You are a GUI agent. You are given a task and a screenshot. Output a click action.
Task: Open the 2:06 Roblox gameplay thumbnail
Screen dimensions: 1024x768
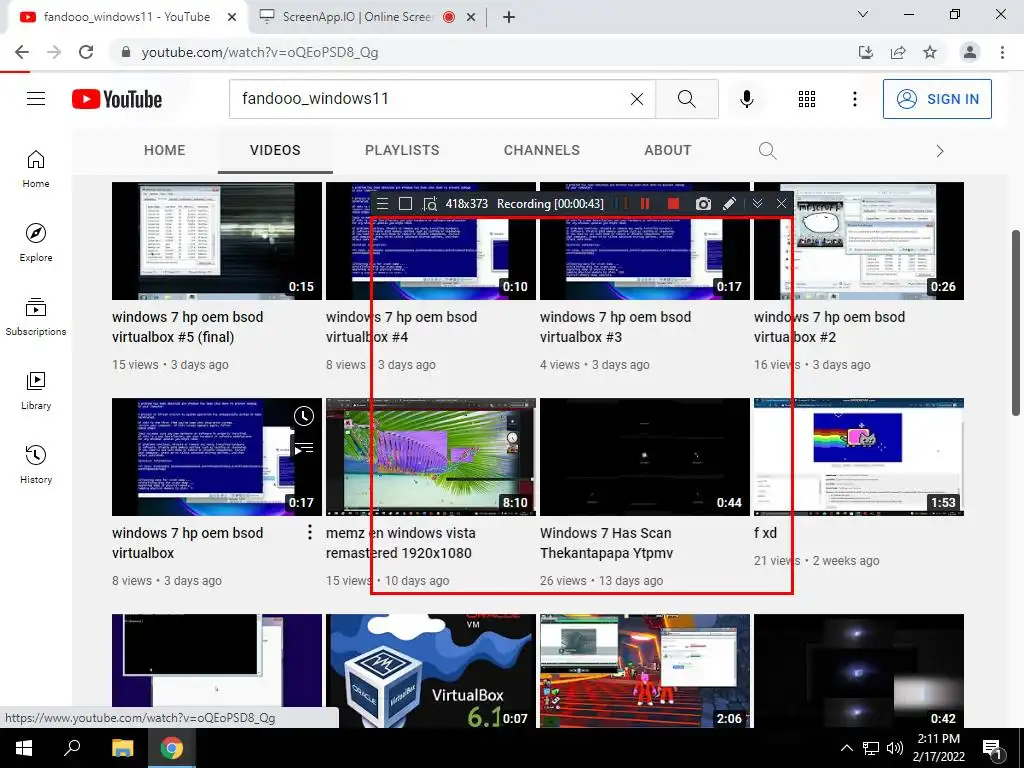tap(645, 671)
